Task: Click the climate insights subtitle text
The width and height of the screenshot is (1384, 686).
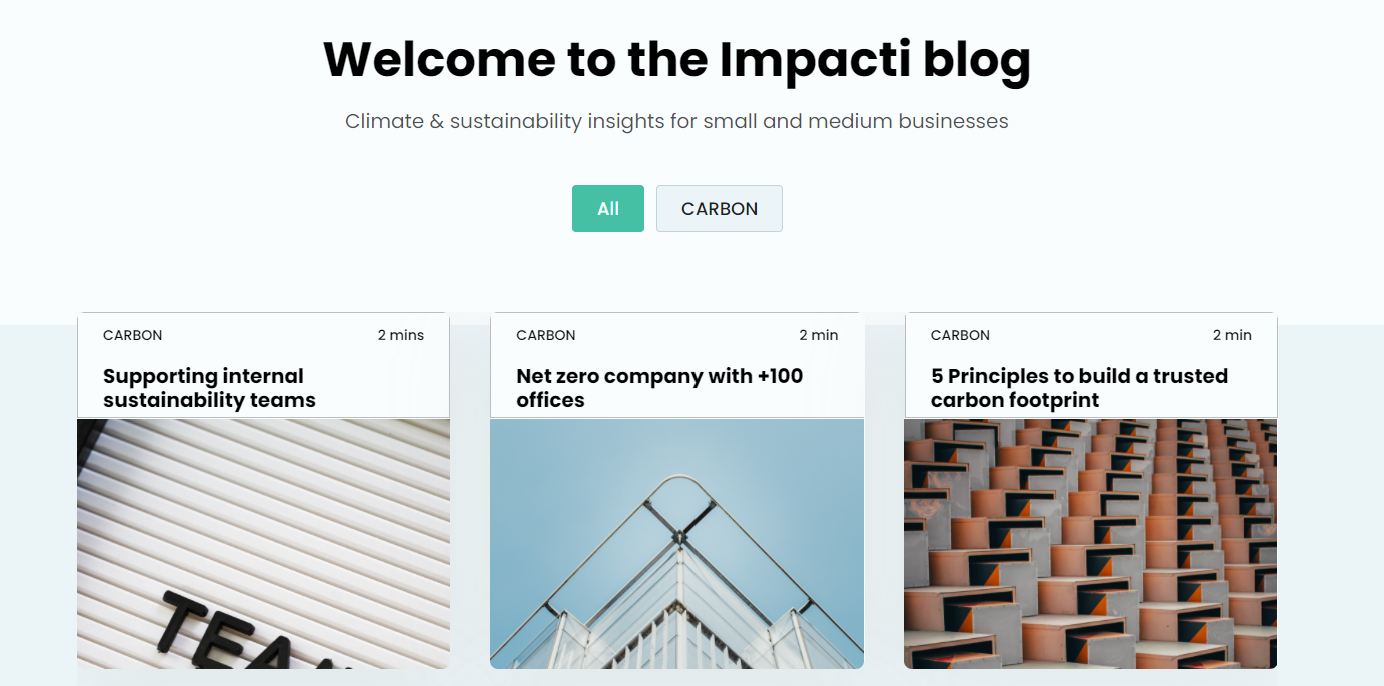Action: [x=677, y=121]
